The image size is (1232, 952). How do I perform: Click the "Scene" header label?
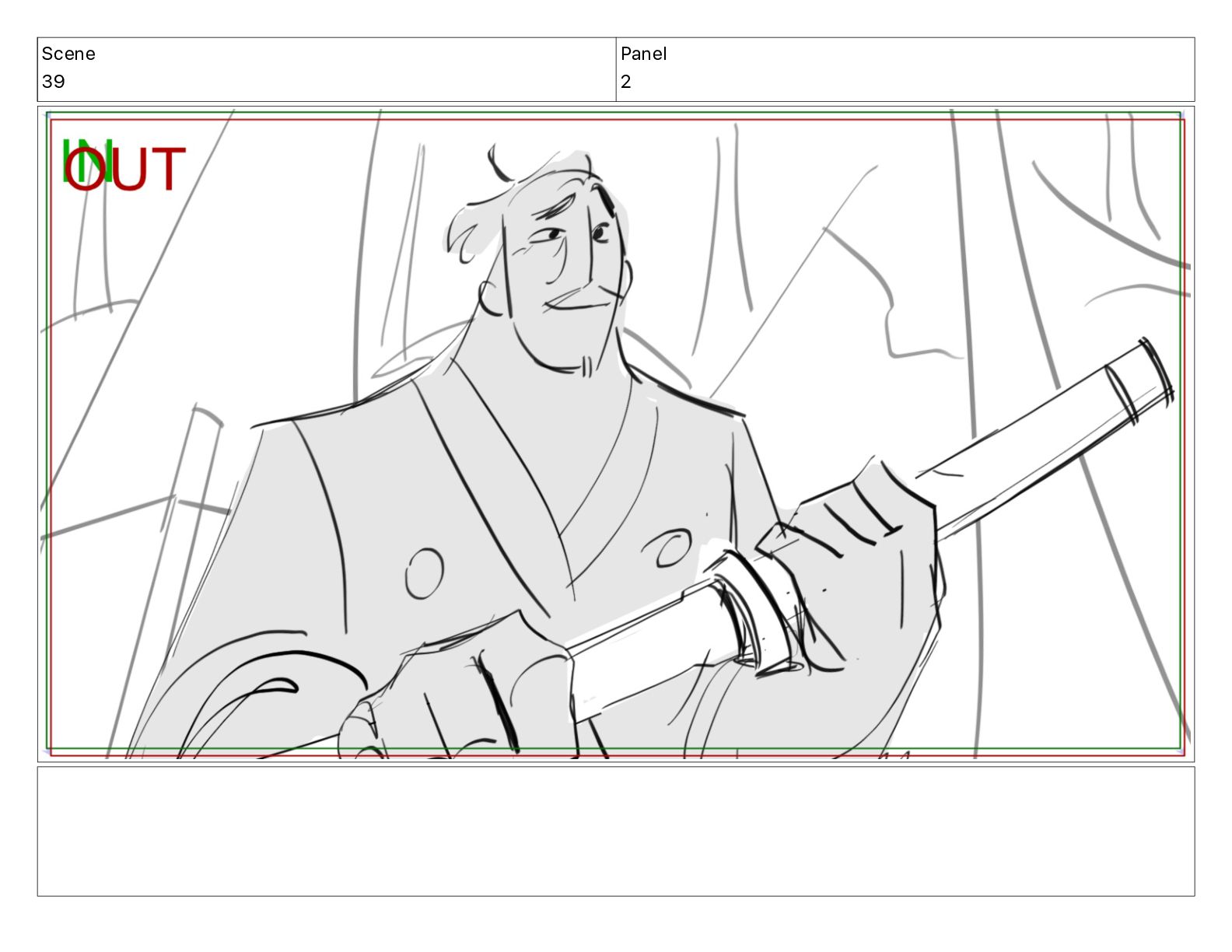[x=68, y=54]
